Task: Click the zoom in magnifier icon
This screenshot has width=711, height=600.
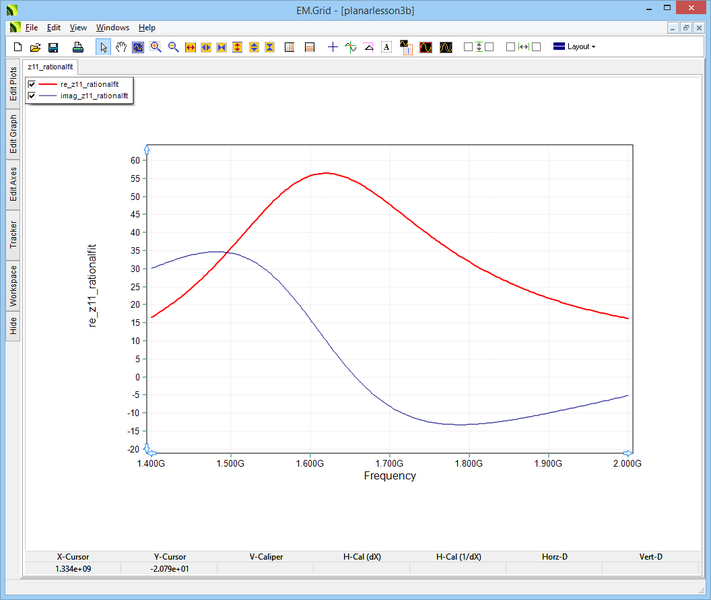Action: pyautogui.click(x=156, y=47)
